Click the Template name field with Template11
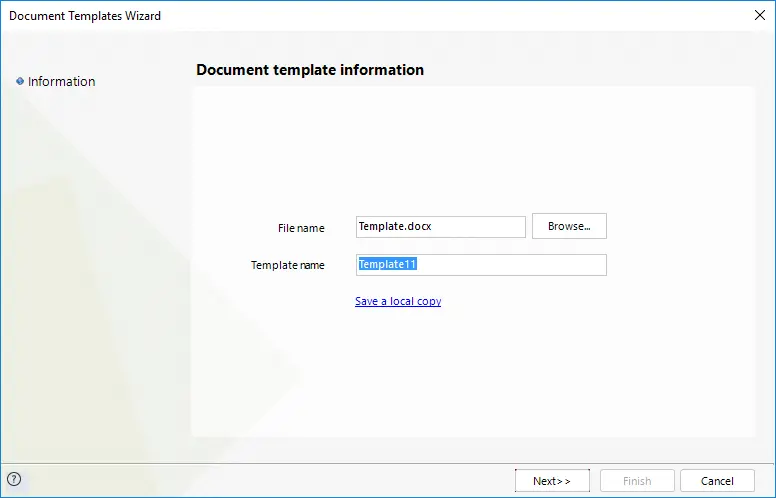Viewport: 776px width, 498px height. pyautogui.click(x=481, y=265)
